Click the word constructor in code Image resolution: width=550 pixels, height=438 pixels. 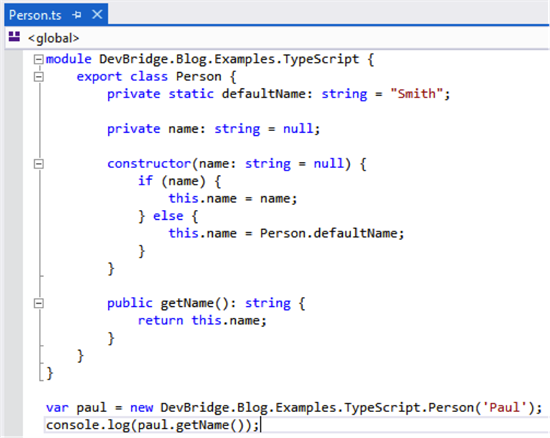[149, 163]
